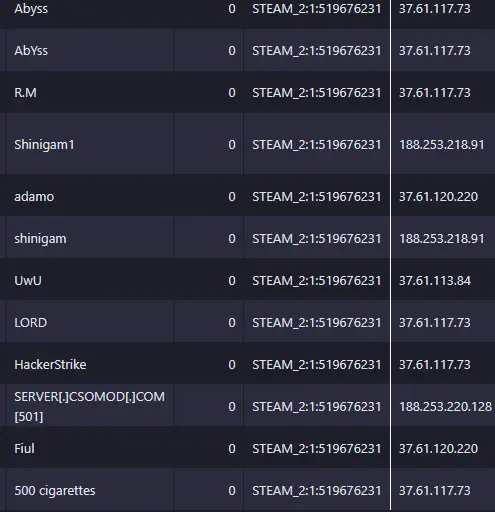
Task: Click the Shinigam1 name cell
Action: coord(89,144)
